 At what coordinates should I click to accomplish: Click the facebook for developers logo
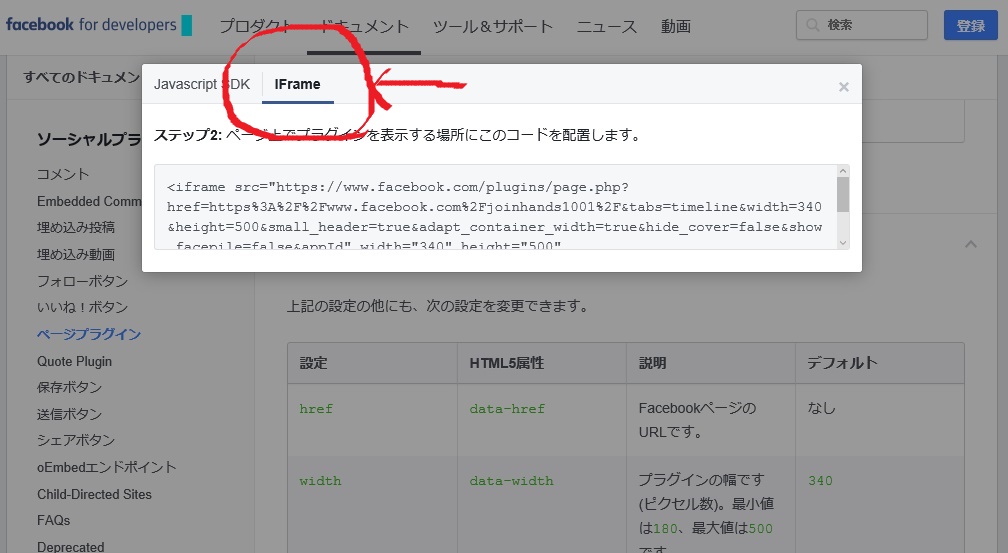click(98, 25)
